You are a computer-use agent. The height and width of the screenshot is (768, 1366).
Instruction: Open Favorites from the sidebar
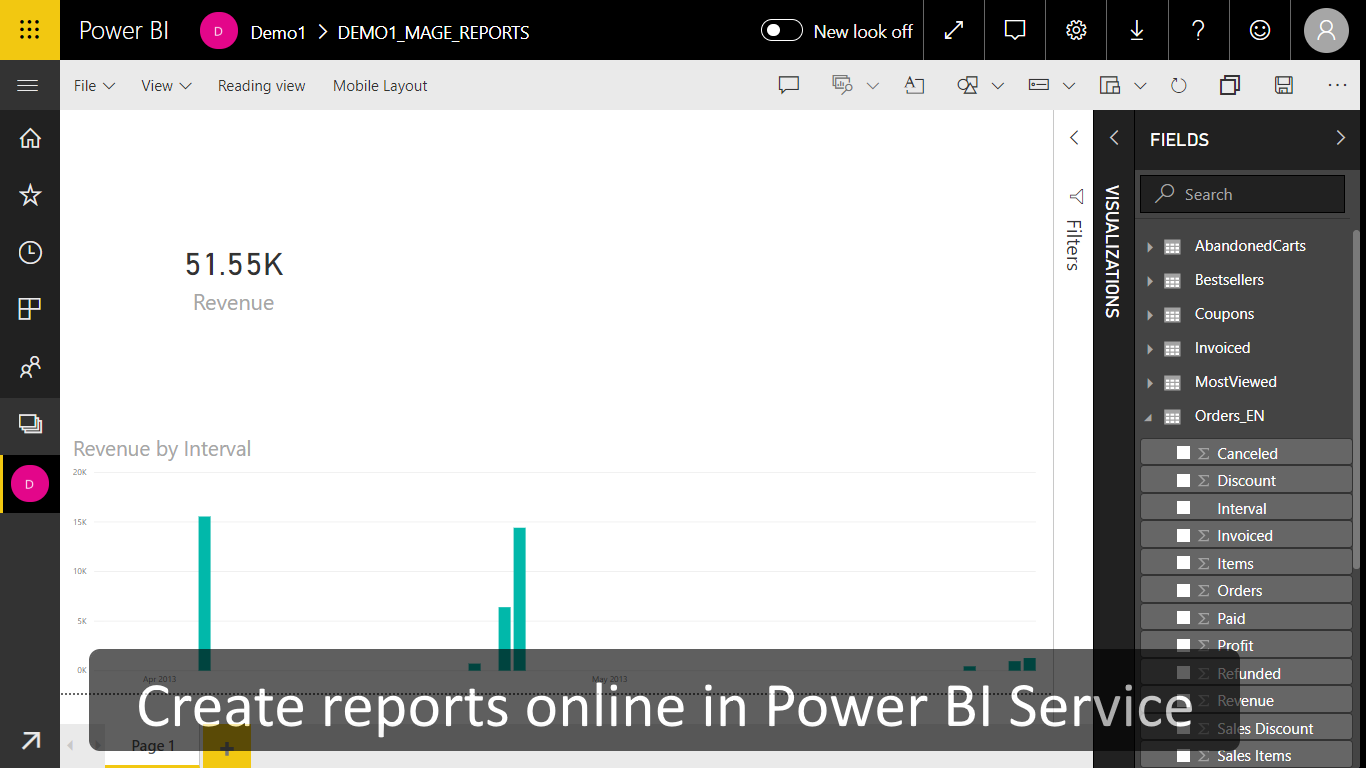click(29, 195)
